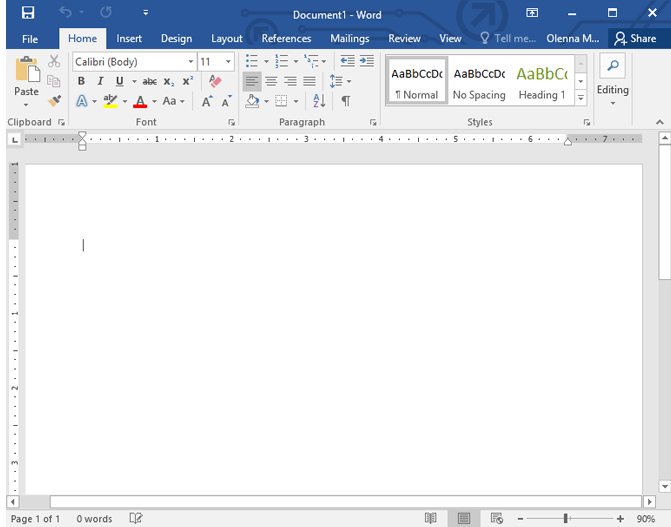Click the Sort A-Z icon
This screenshot has width=671, height=527.
click(319, 101)
